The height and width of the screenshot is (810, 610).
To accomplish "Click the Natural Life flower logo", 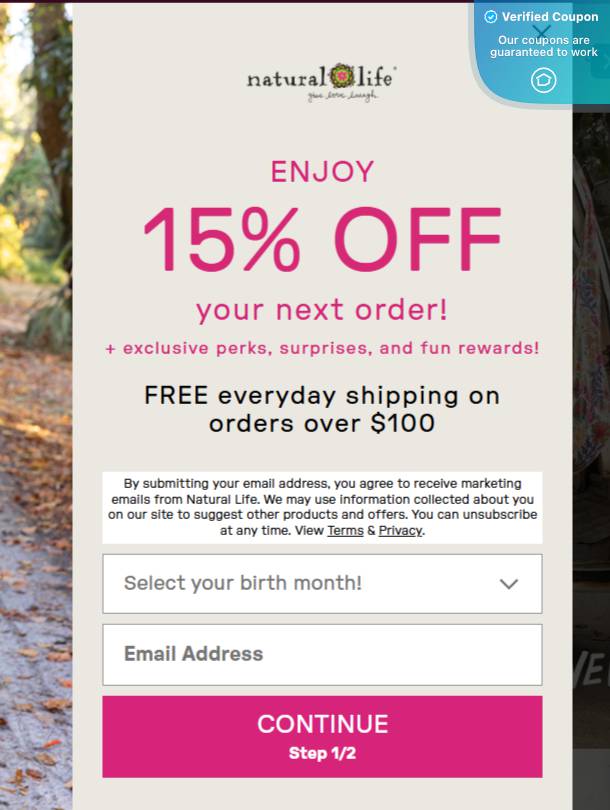I will [341, 75].
